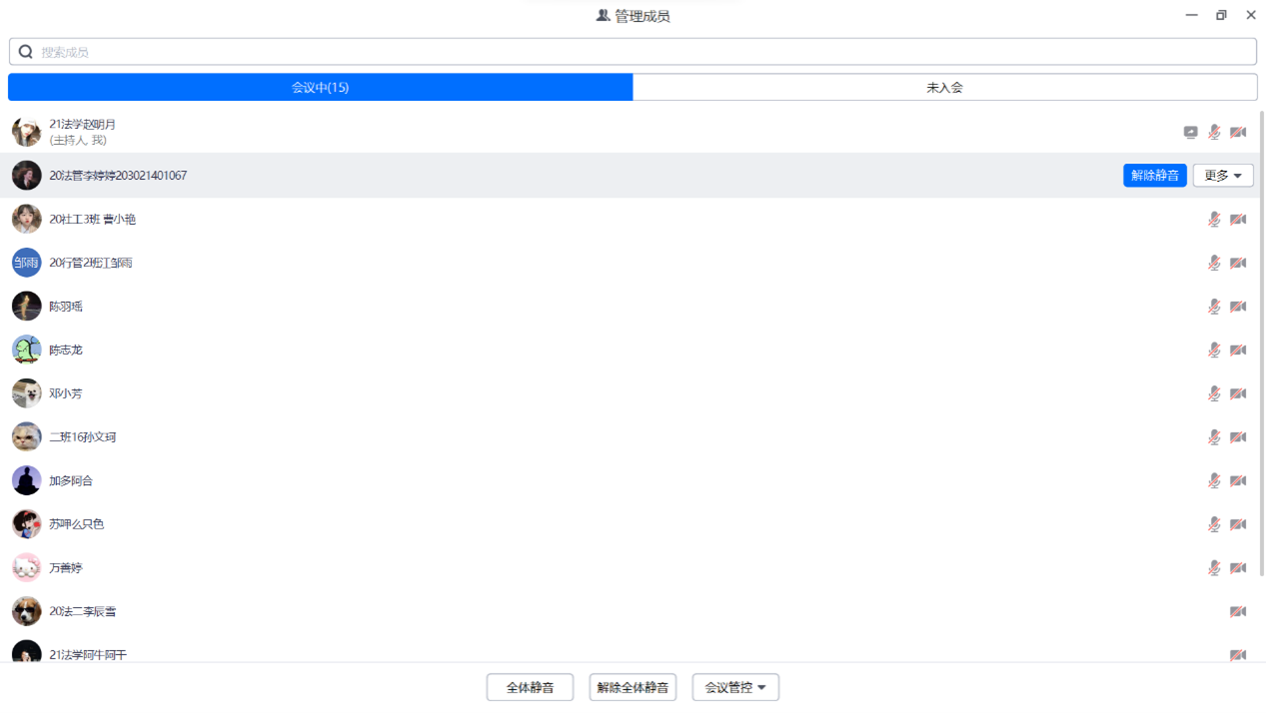Viewport: 1266px width, 713px height.
Task: Click 邹雨 blue avatar icon
Action: [26, 263]
